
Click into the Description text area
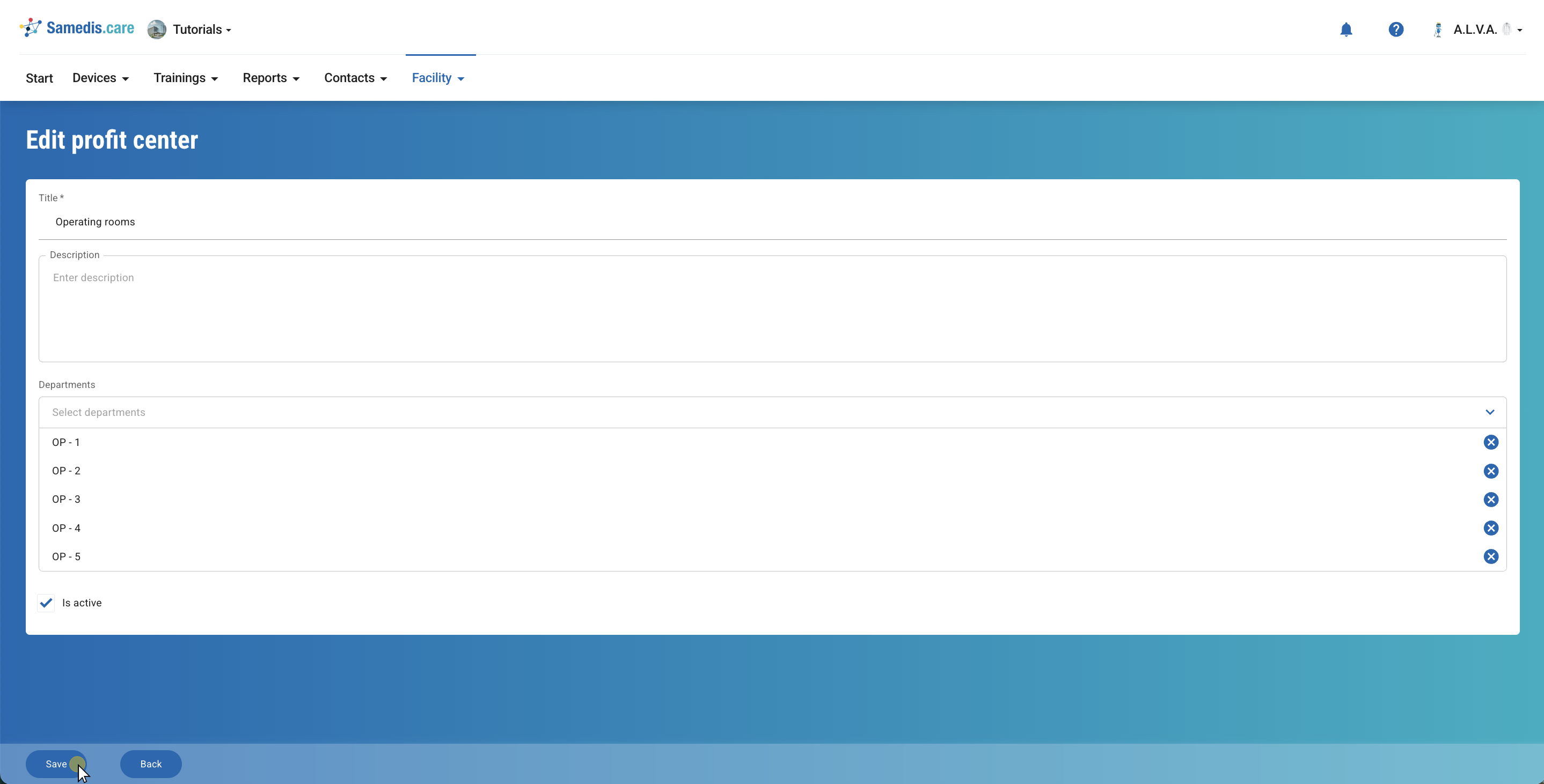click(x=772, y=309)
